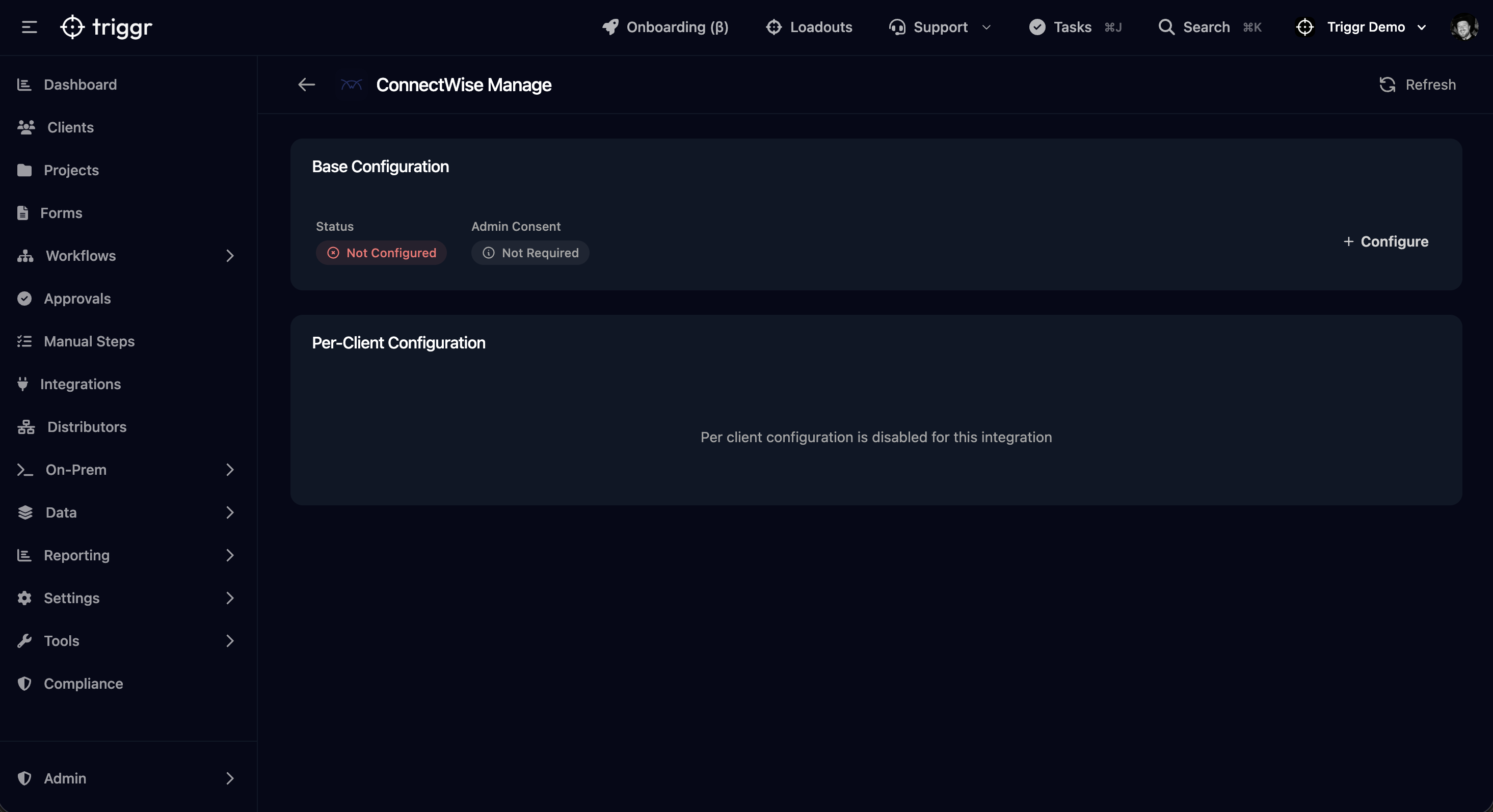Open the Distributors section
This screenshot has height=812, width=1493.
(87, 426)
